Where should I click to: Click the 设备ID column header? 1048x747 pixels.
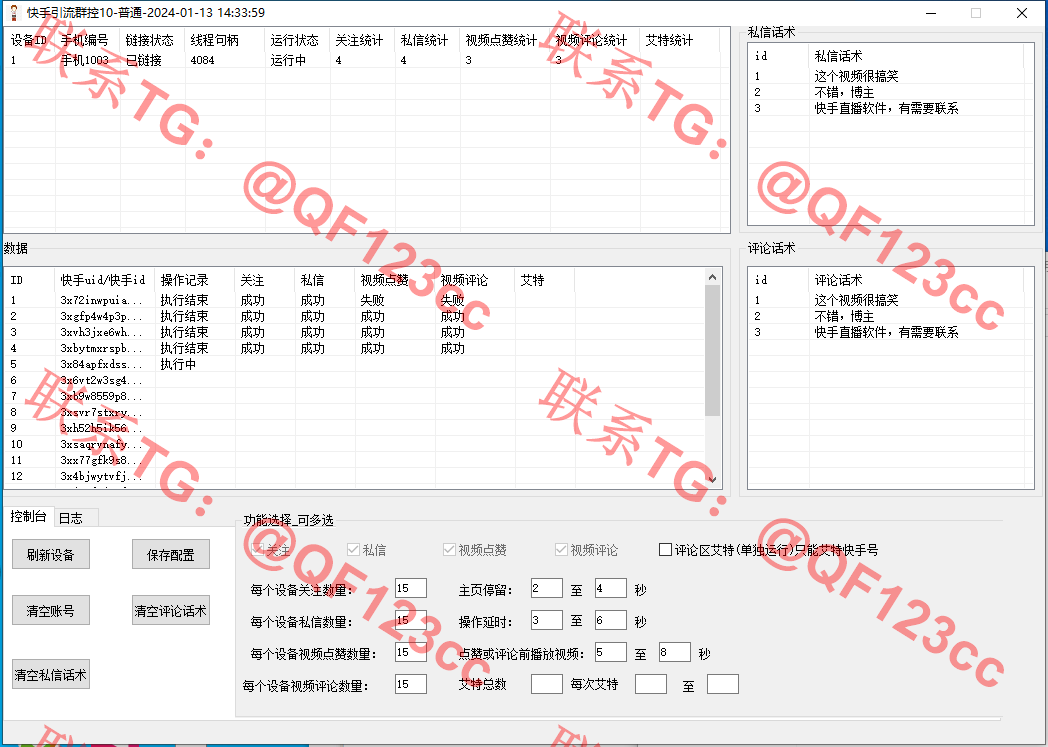click(29, 40)
